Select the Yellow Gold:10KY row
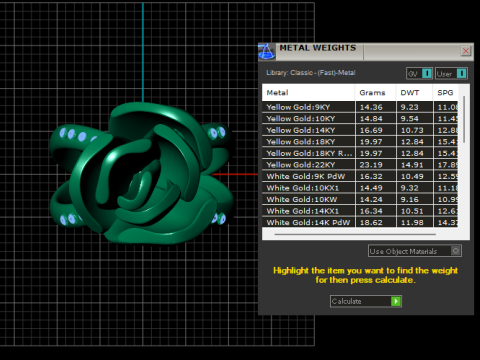The height and width of the screenshot is (360, 480). click(x=360, y=119)
